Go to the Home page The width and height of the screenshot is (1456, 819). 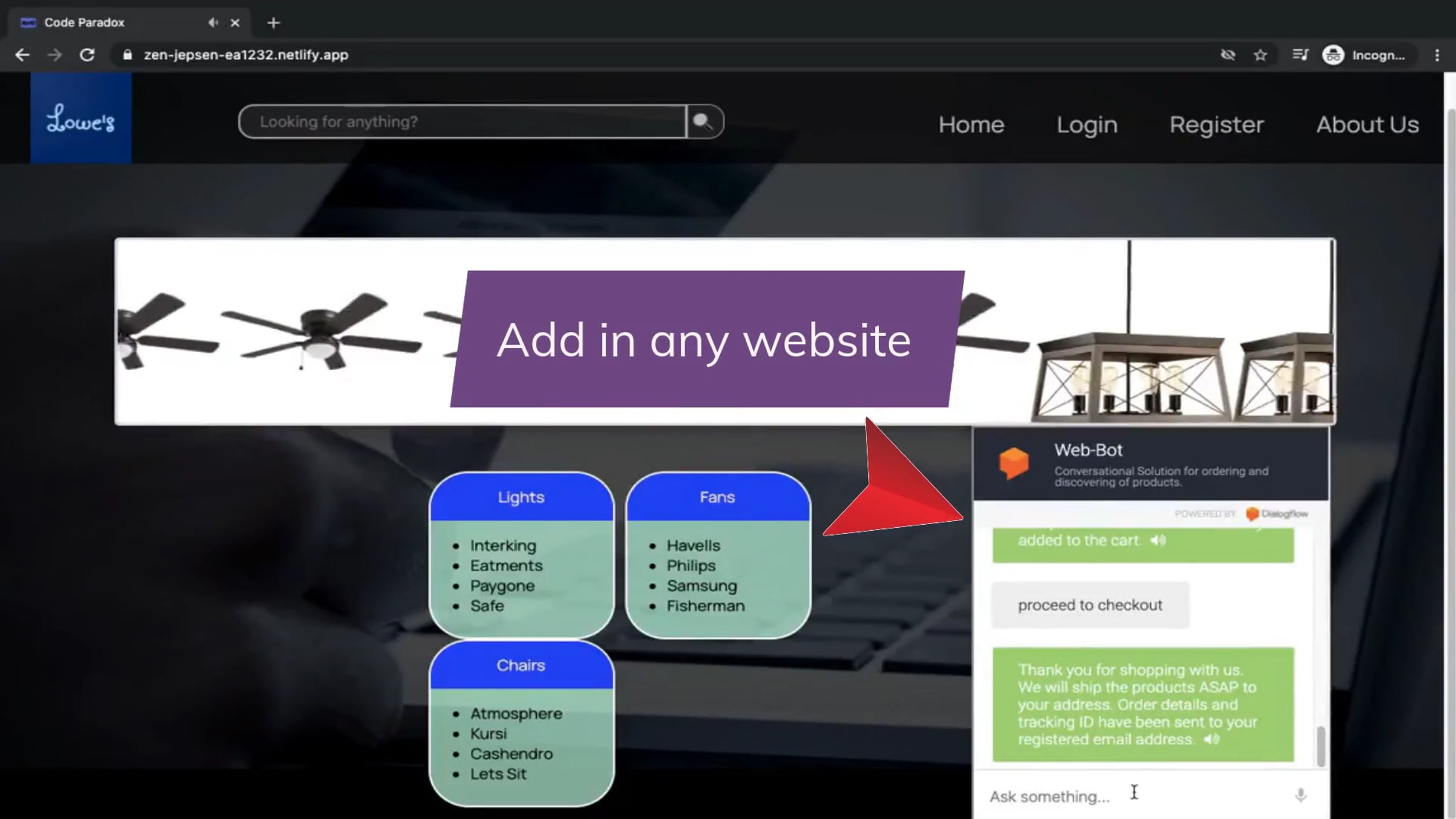click(971, 124)
